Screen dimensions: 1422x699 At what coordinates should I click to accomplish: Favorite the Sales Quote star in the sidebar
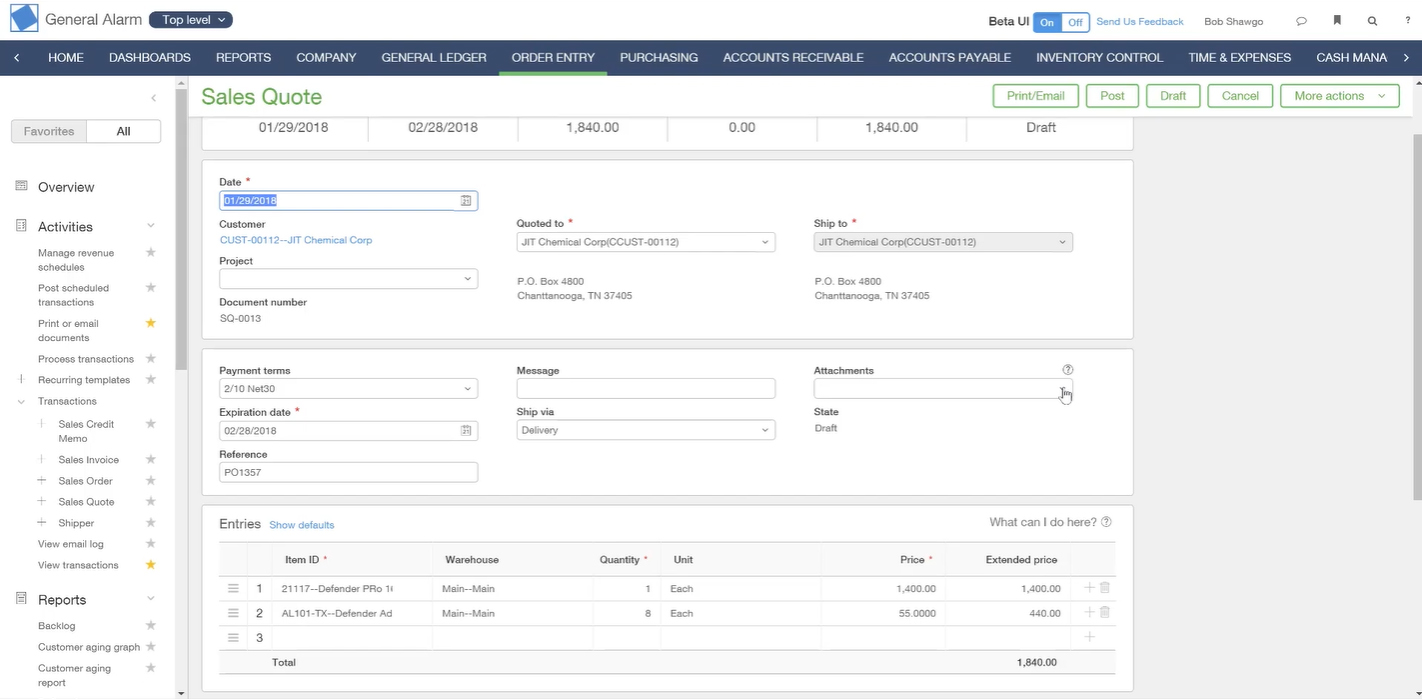tap(151, 501)
